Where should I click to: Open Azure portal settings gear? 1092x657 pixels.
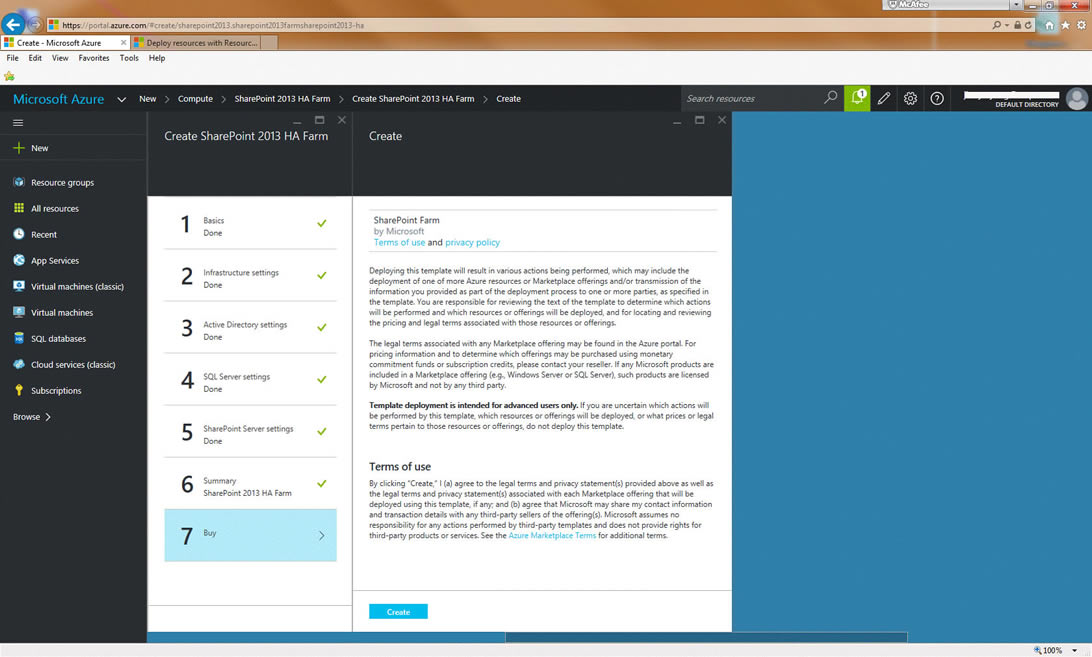910,98
